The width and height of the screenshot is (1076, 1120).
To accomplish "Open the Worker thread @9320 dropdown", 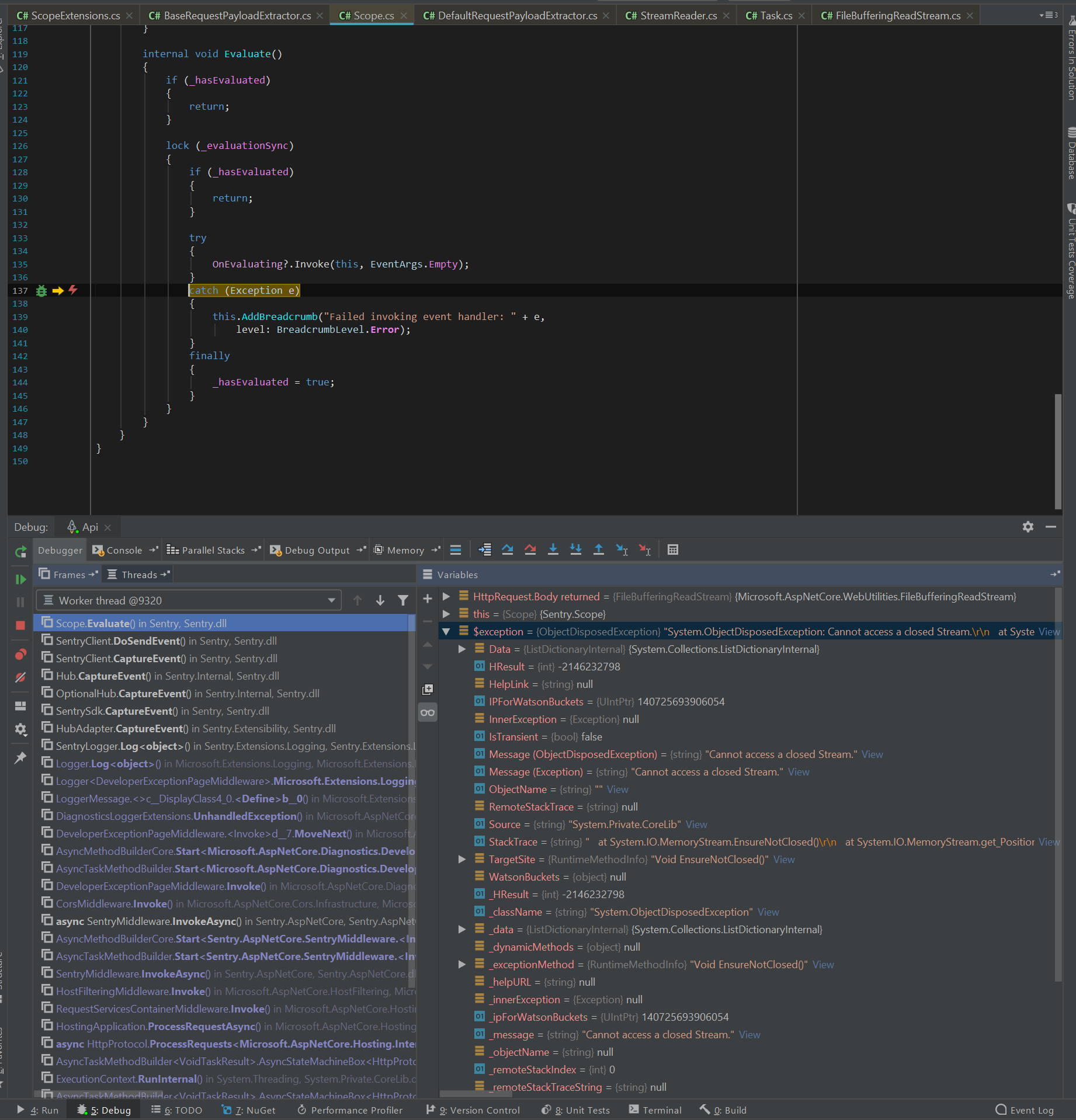I will [331, 600].
